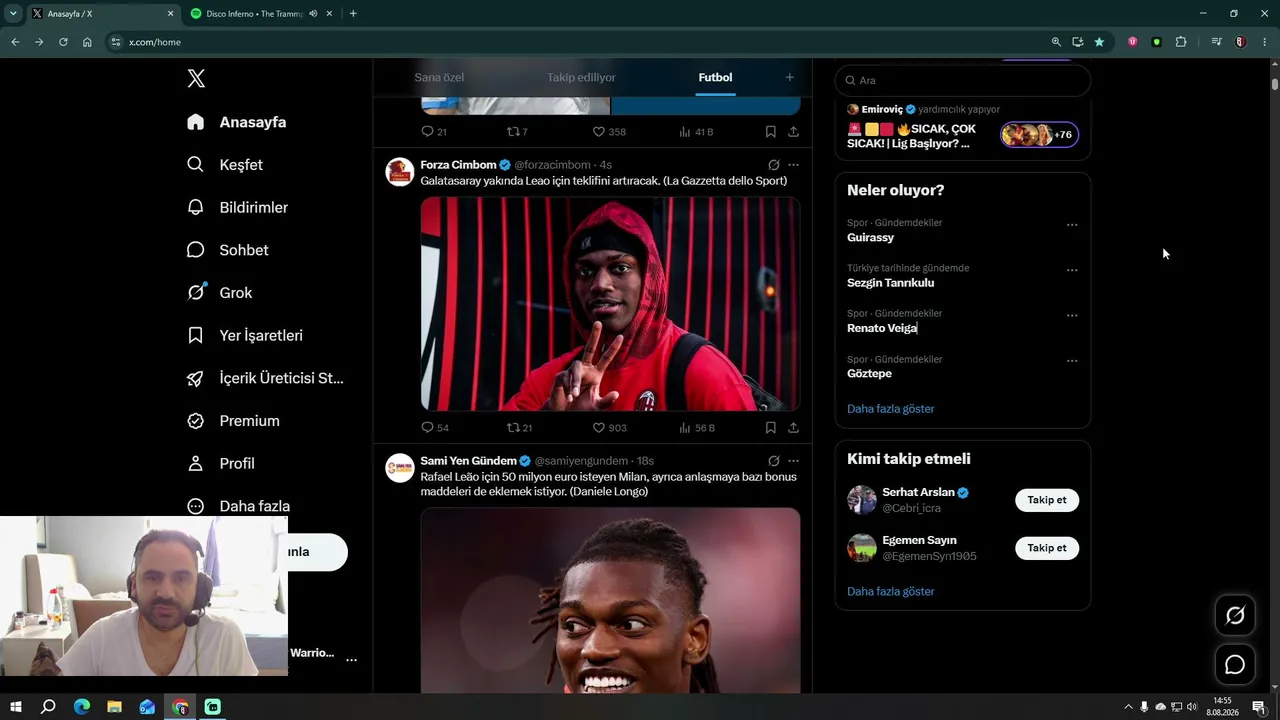The height and width of the screenshot is (720, 1280).
Task: Open options for Göztepe trend
Action: coord(1072,361)
